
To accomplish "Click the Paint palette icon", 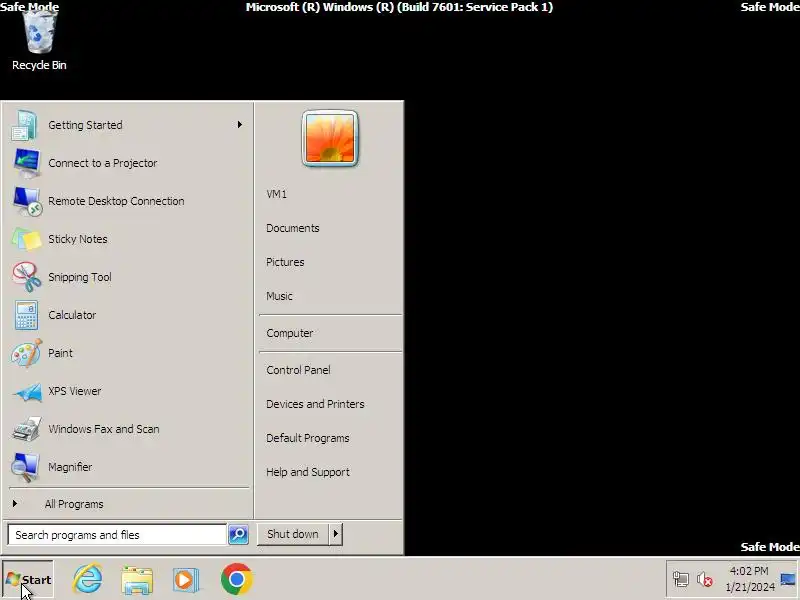I will coord(26,353).
